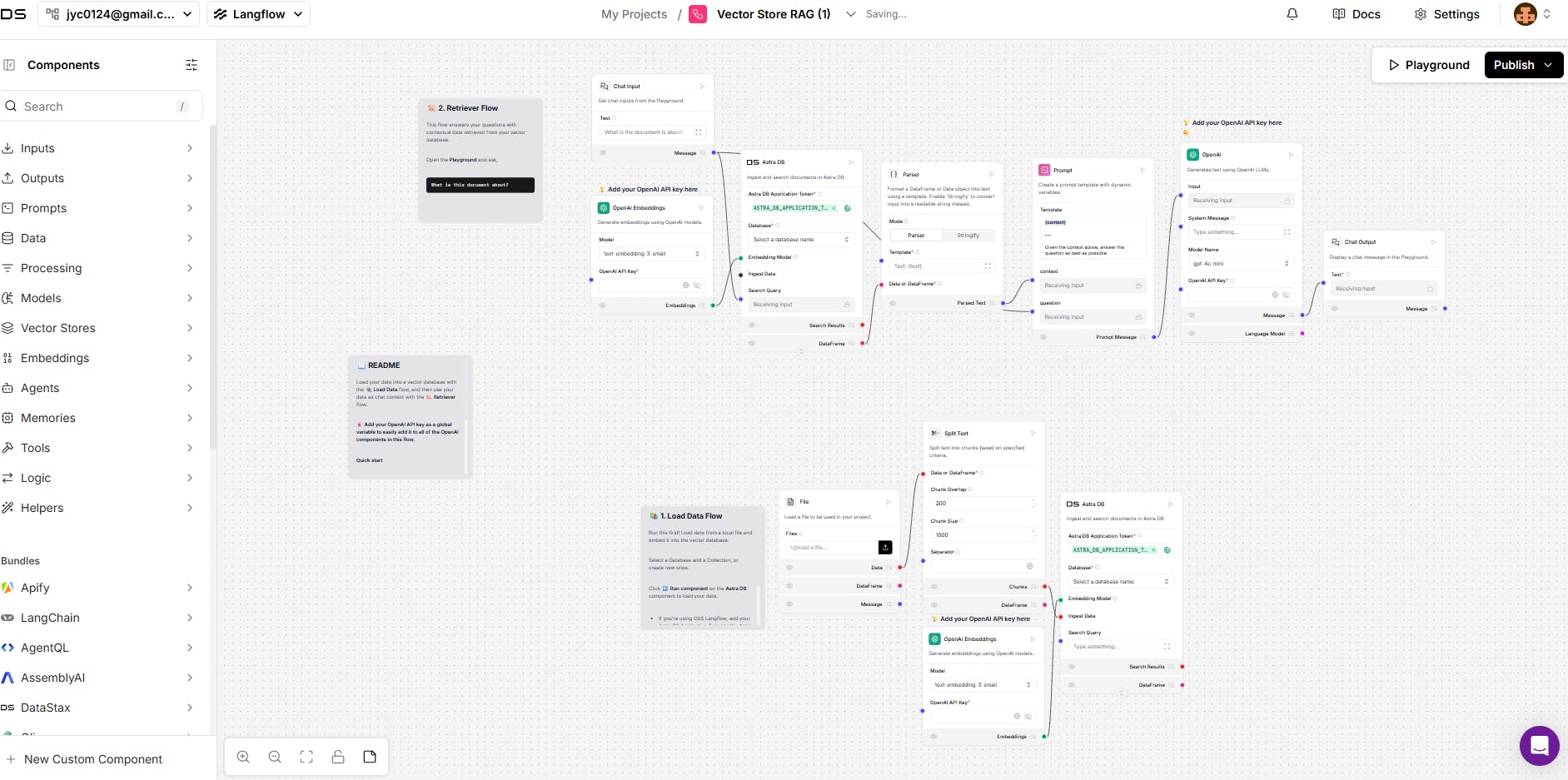Open the Docs link
This screenshot has width=1568, height=780.
click(1356, 14)
